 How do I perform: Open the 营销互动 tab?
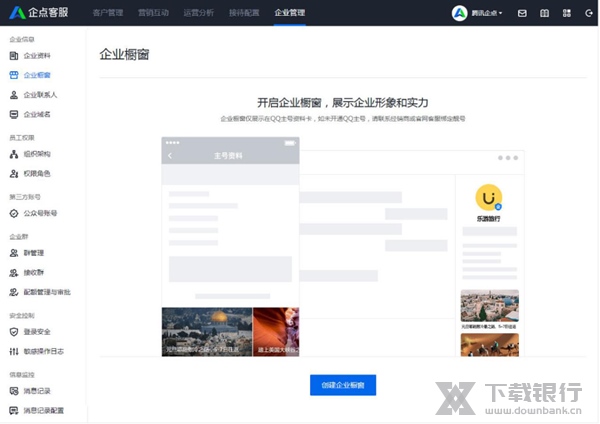coord(153,13)
